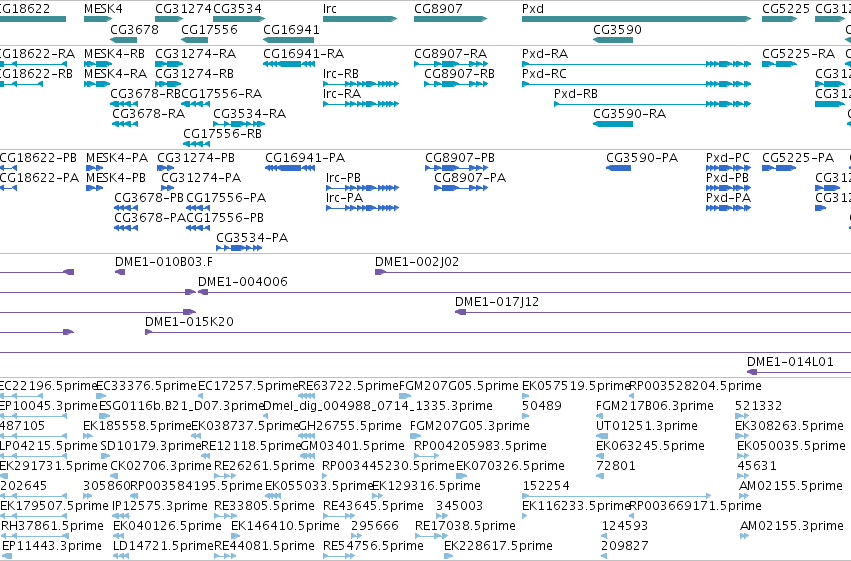Select the CG17556 gene label
The image size is (851, 561).
[x=209, y=29]
